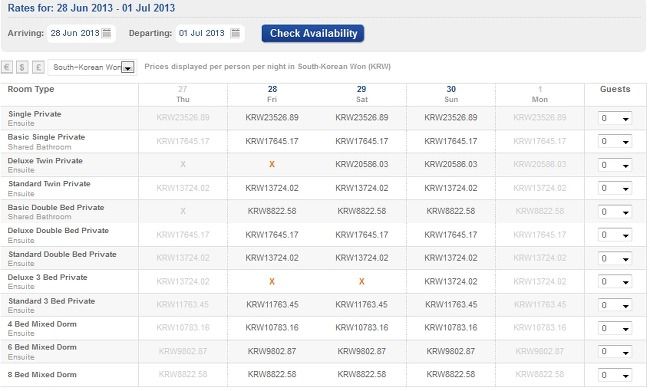Click the greyed 27 Thu column header
This screenshot has height=391, width=650.
pos(183,95)
